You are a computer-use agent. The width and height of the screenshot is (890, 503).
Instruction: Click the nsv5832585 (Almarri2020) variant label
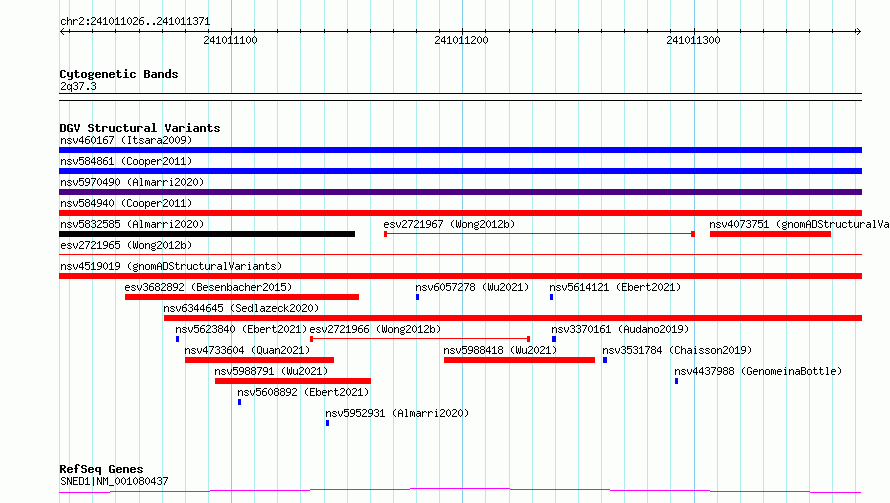click(x=132, y=224)
